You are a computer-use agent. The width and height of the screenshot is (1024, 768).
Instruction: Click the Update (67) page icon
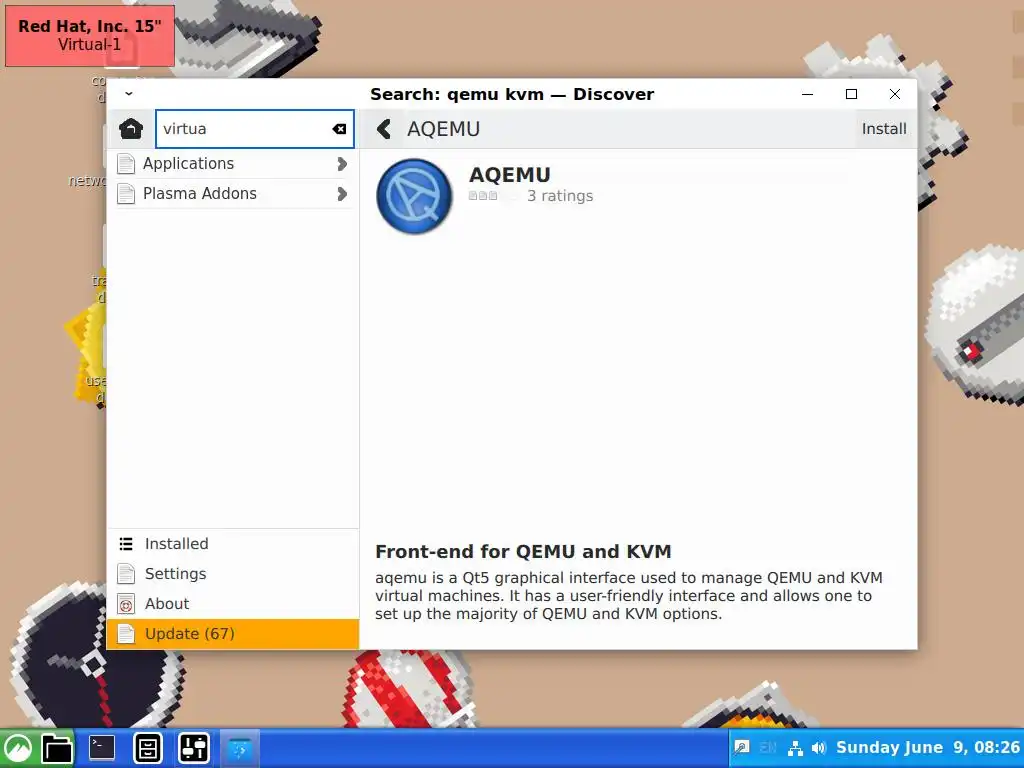coord(126,634)
